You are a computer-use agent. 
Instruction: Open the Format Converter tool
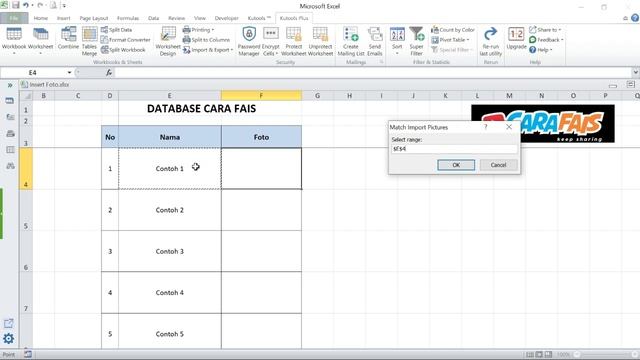tap(126, 40)
